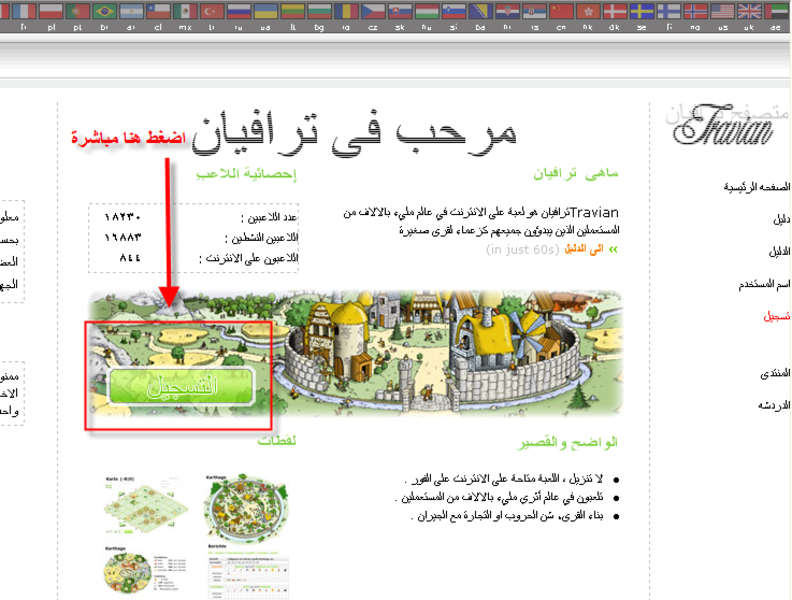Screen dimensions: 792x600
Task: Choose the United States flag icon
Action: pyautogui.click(x=723, y=11)
